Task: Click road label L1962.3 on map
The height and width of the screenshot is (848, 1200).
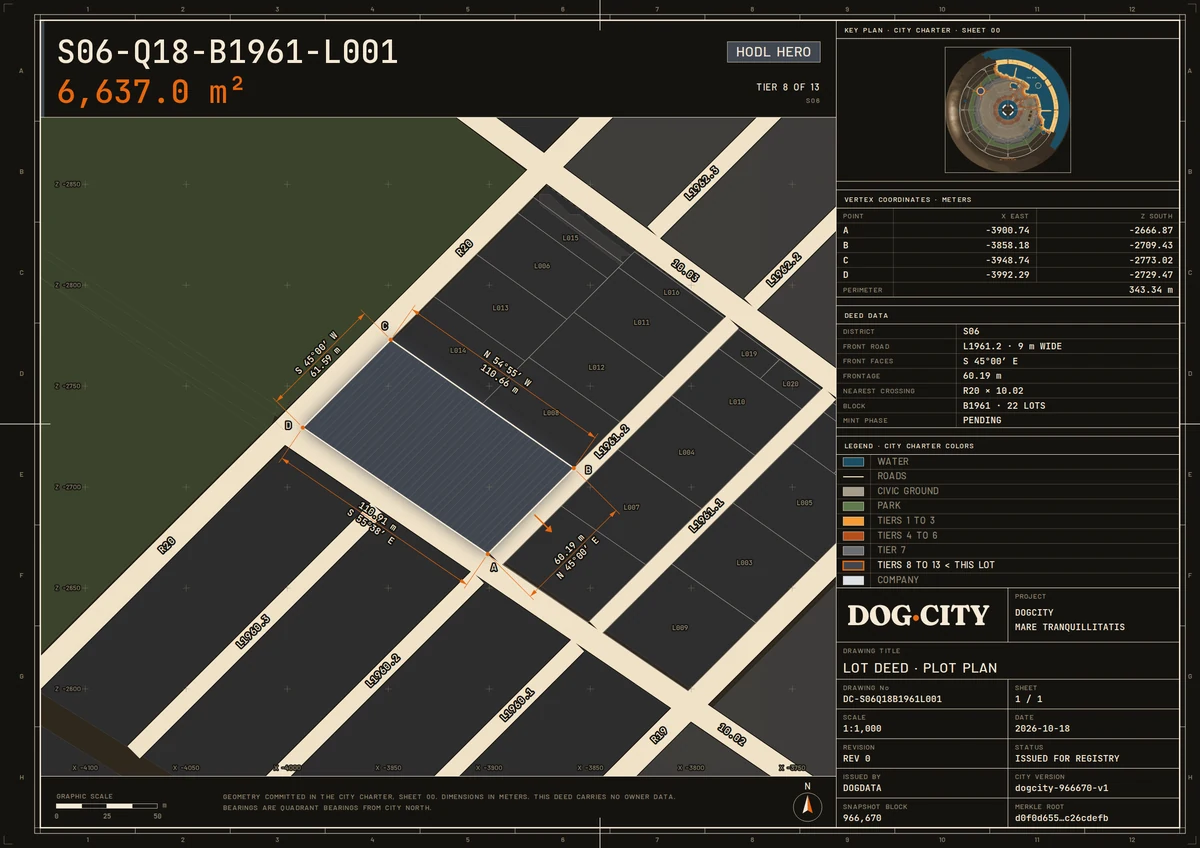Action: pyautogui.click(x=702, y=183)
